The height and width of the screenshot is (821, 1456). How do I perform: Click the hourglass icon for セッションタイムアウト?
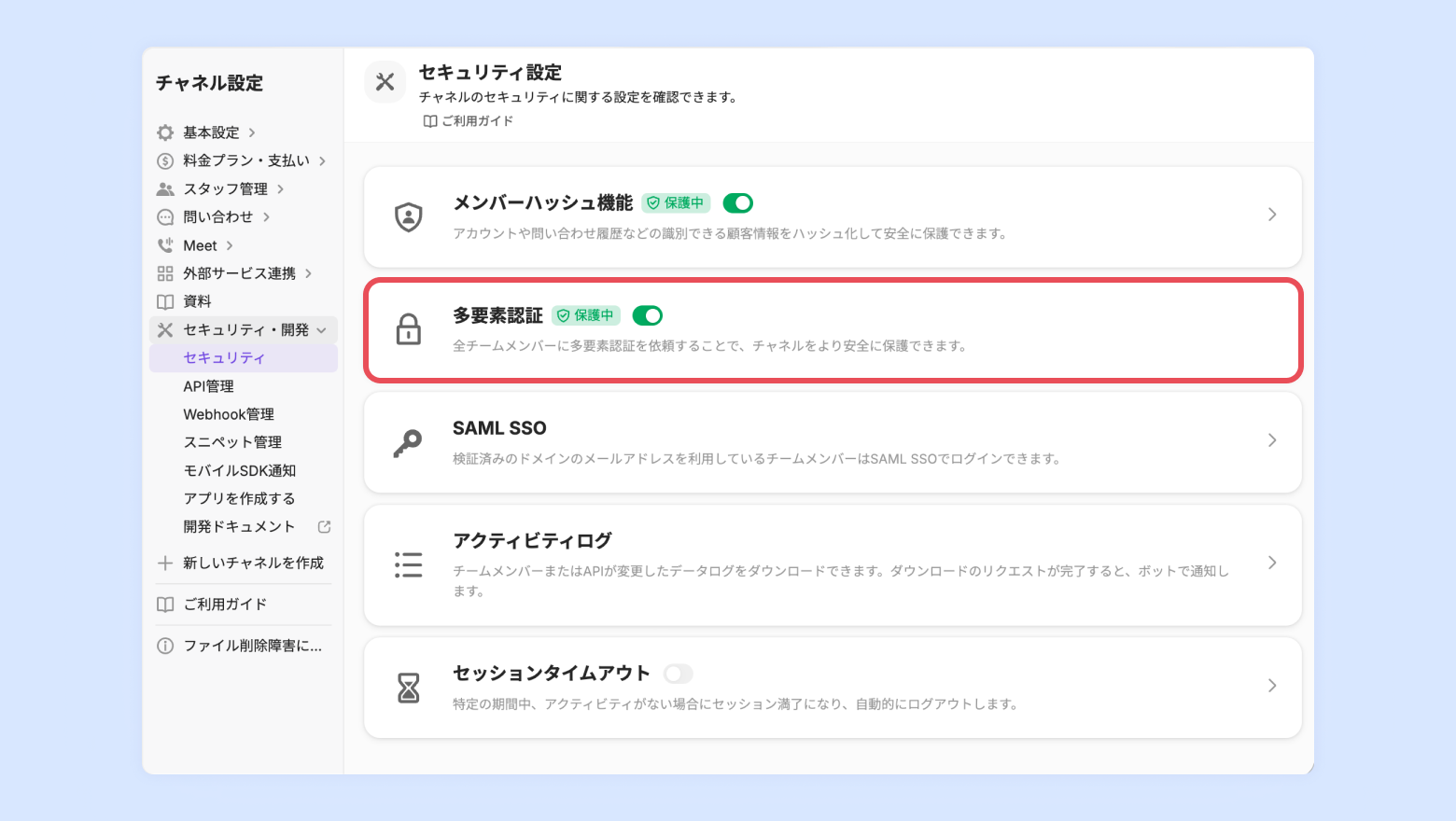point(408,688)
